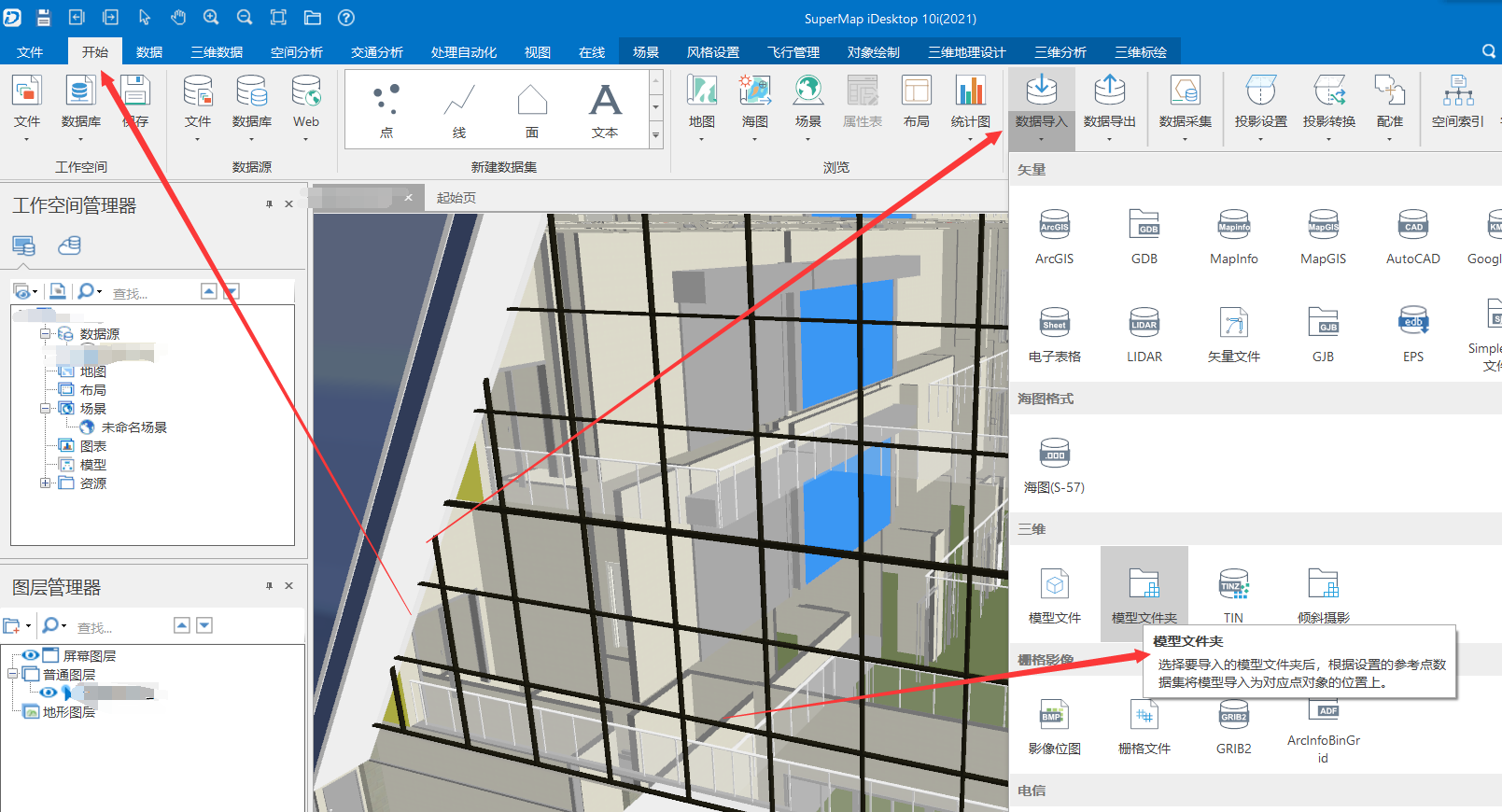This screenshot has width=1502, height=812.
Task: Expand the 资源 tree node
Action: coord(45,483)
